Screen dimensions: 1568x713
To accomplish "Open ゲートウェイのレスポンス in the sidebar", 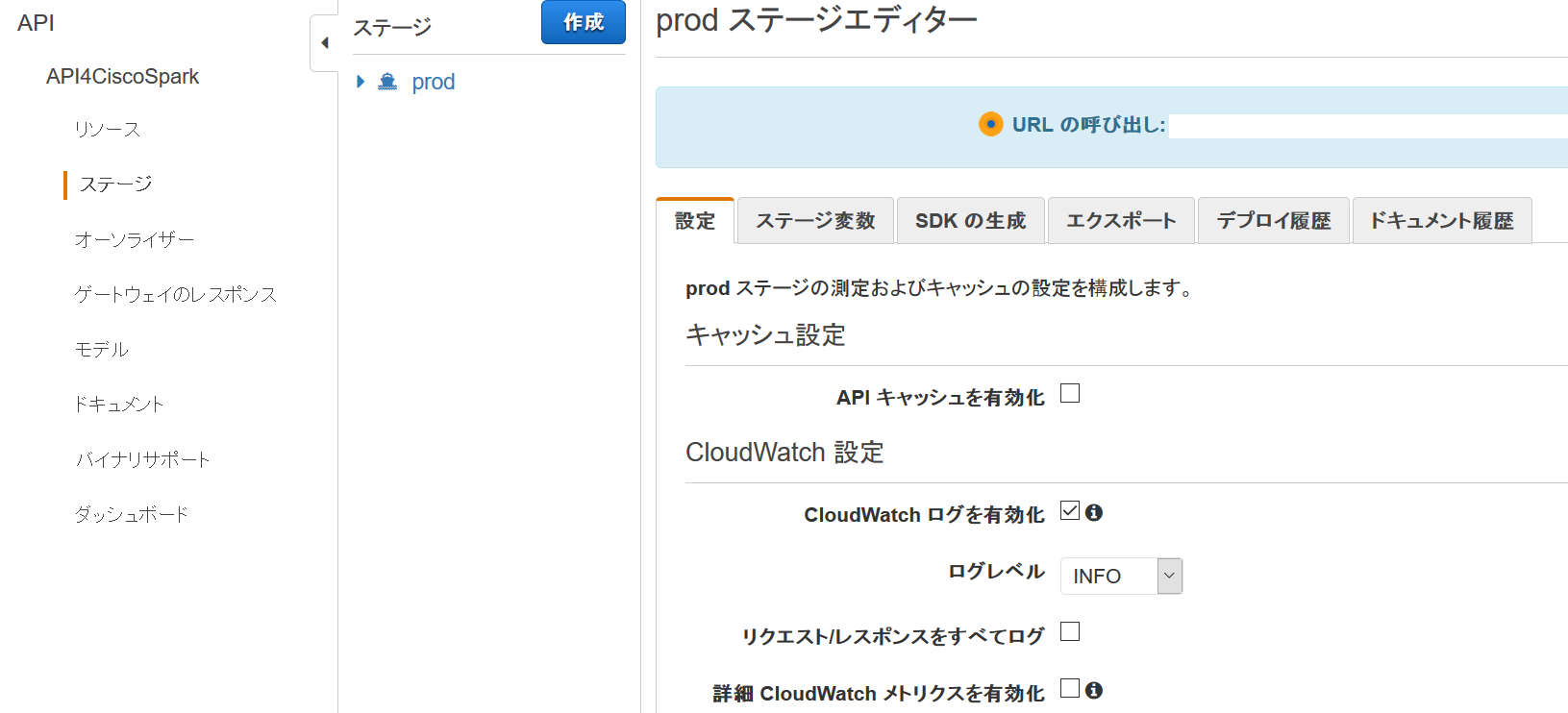I will click(x=176, y=294).
